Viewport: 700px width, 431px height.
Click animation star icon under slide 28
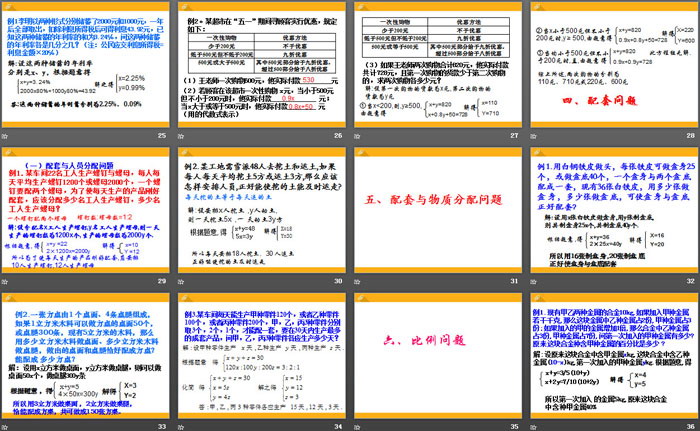[x=533, y=136]
